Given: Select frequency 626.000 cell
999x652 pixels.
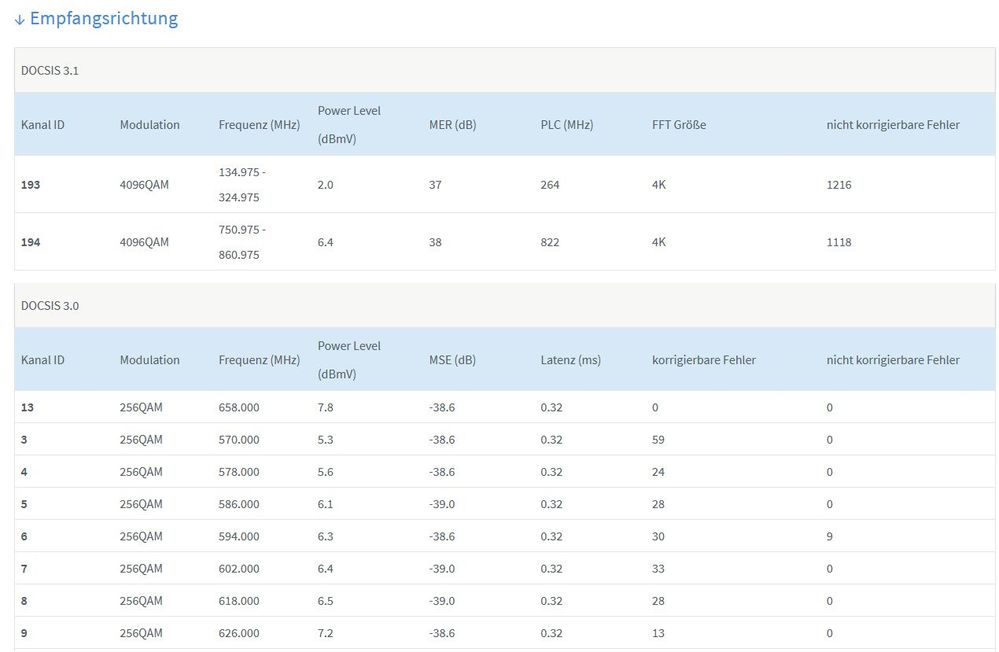Looking at the screenshot, I should [239, 634].
